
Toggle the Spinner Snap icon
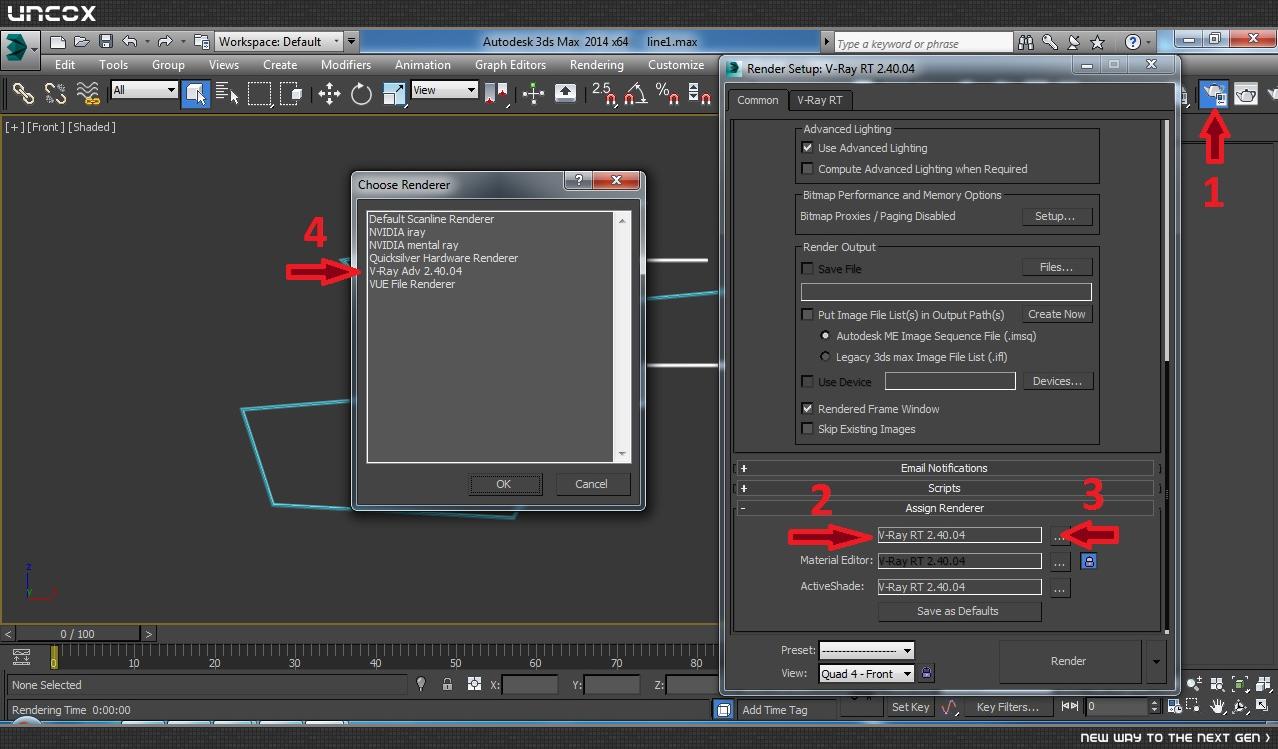click(x=697, y=94)
